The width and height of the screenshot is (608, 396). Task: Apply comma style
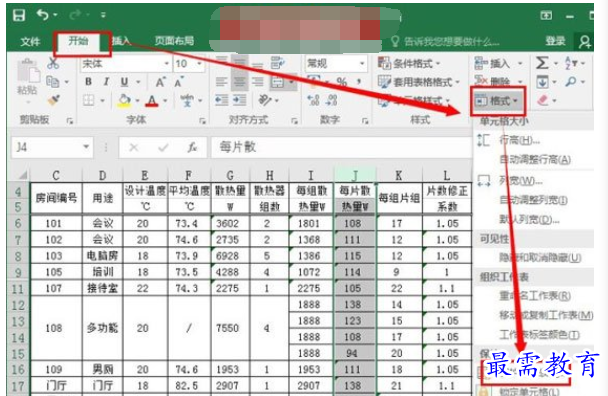click(359, 82)
